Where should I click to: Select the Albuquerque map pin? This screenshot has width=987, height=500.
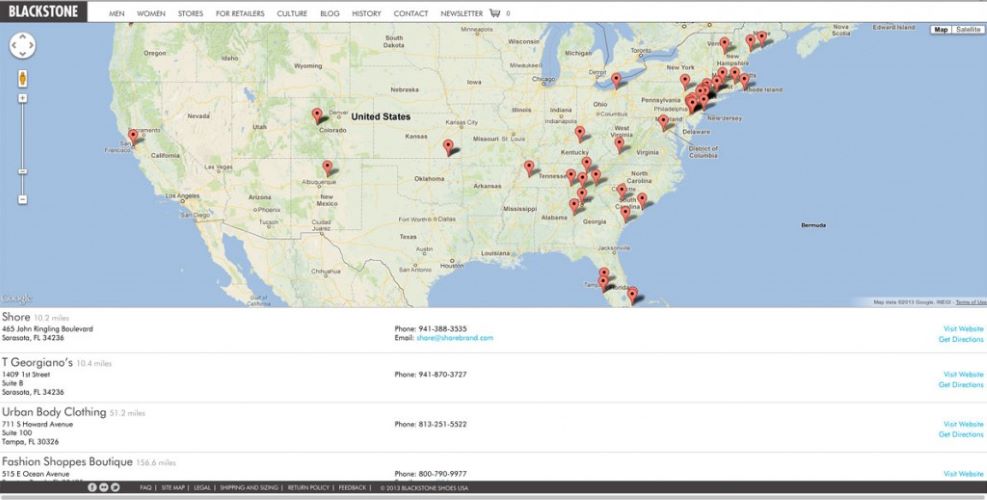pos(327,167)
